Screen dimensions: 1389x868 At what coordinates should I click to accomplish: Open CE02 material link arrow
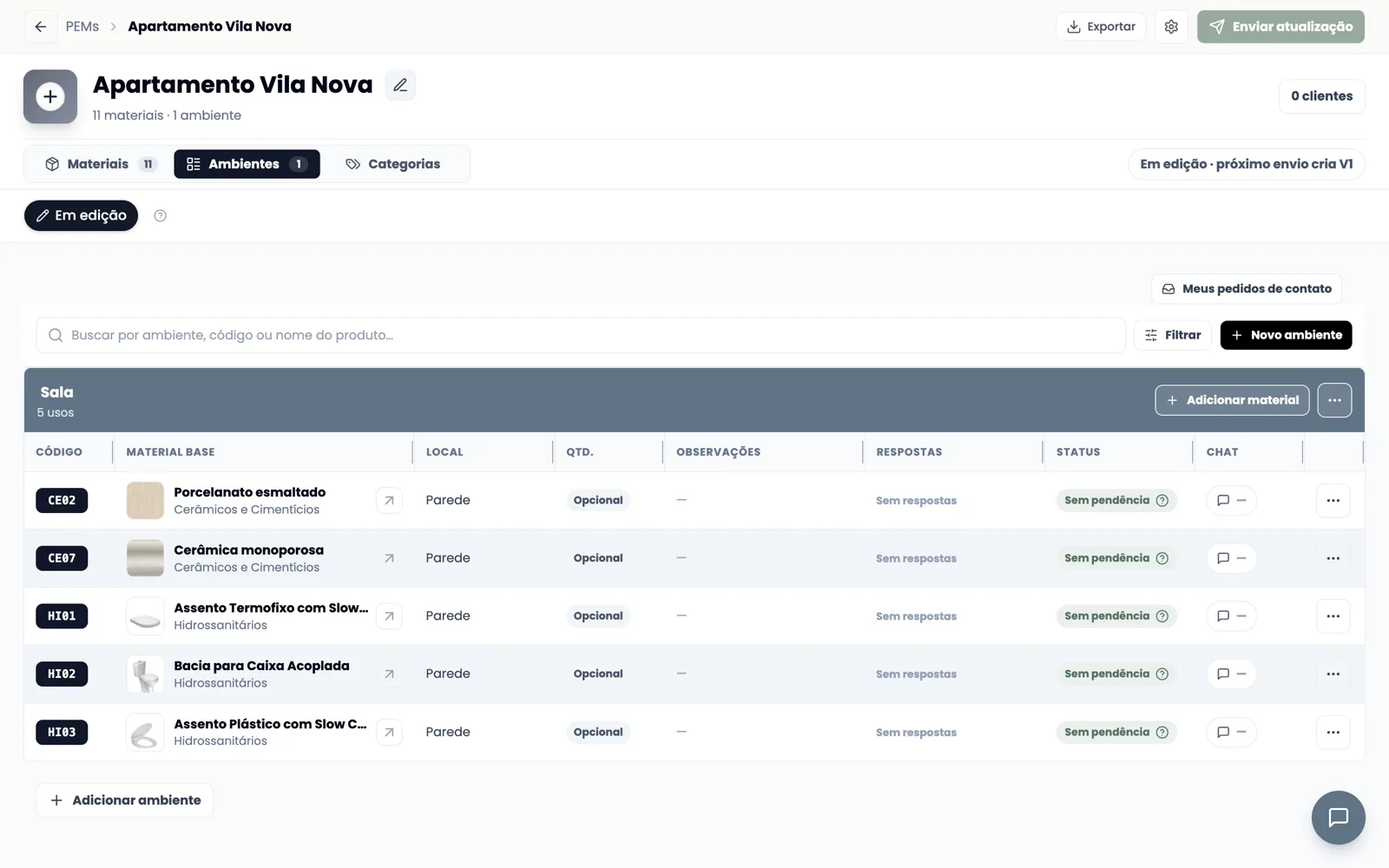[389, 501]
